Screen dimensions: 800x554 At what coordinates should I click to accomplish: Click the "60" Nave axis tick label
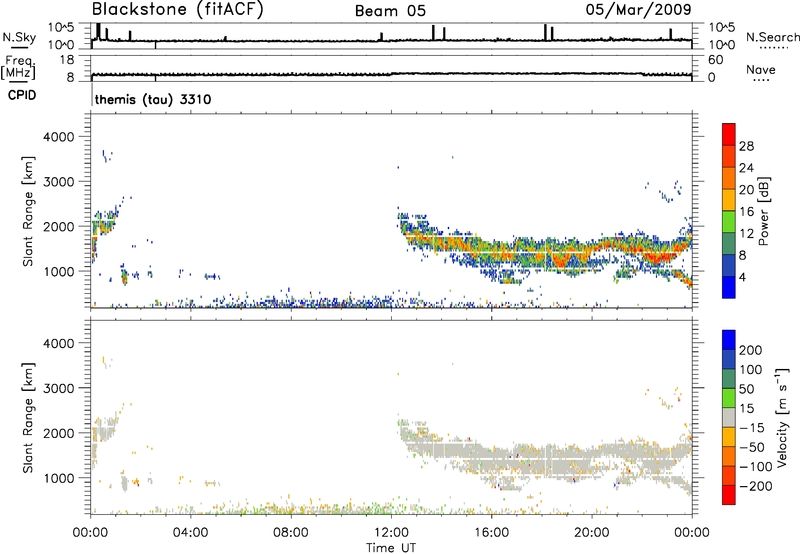pyautogui.click(x=715, y=60)
